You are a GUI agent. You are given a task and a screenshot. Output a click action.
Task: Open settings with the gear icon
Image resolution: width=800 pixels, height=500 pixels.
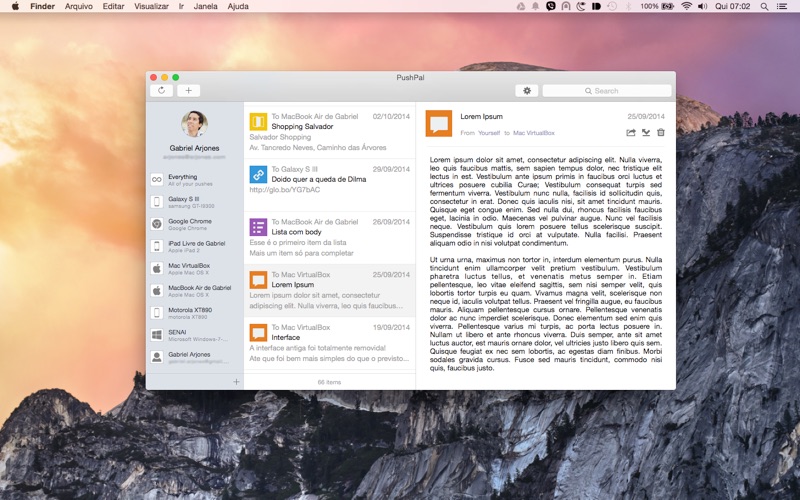(x=527, y=90)
